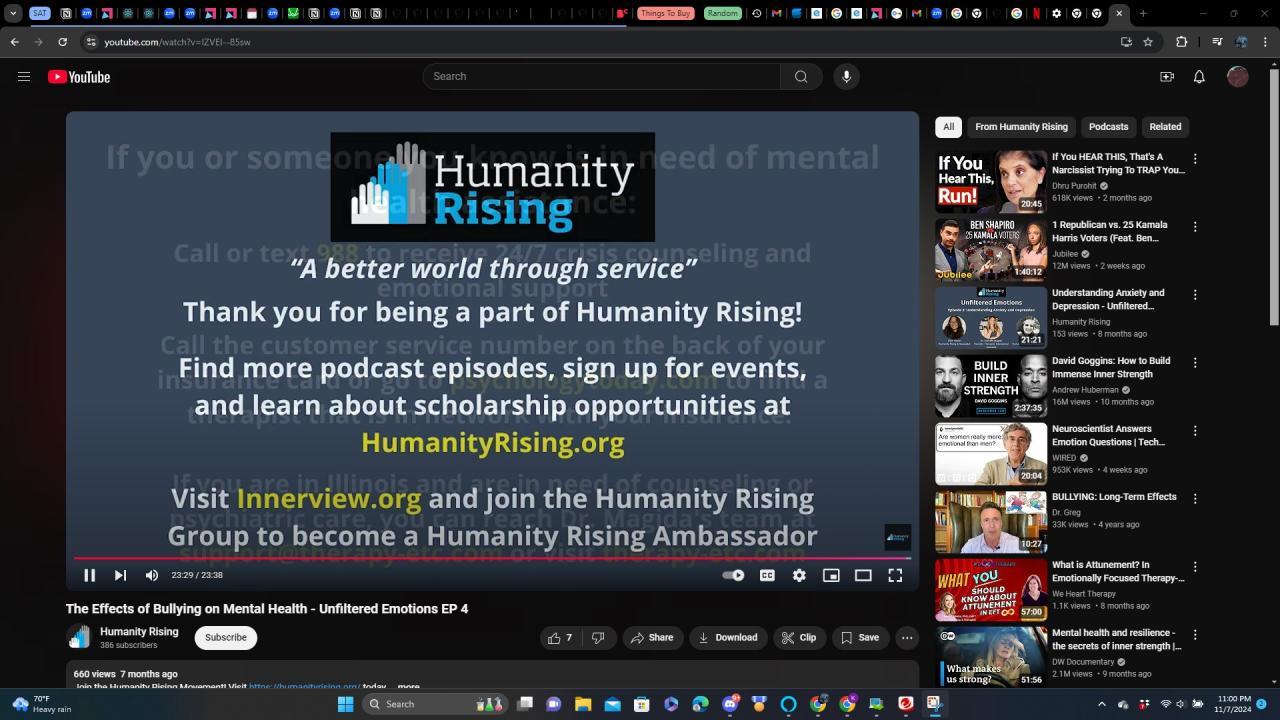Image resolution: width=1280 pixels, height=720 pixels.
Task: Select the From Humanity Rising chip
Action: [x=1021, y=127]
